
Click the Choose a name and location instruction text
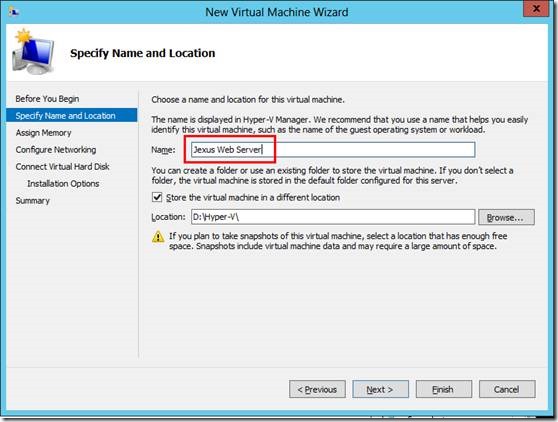248,100
